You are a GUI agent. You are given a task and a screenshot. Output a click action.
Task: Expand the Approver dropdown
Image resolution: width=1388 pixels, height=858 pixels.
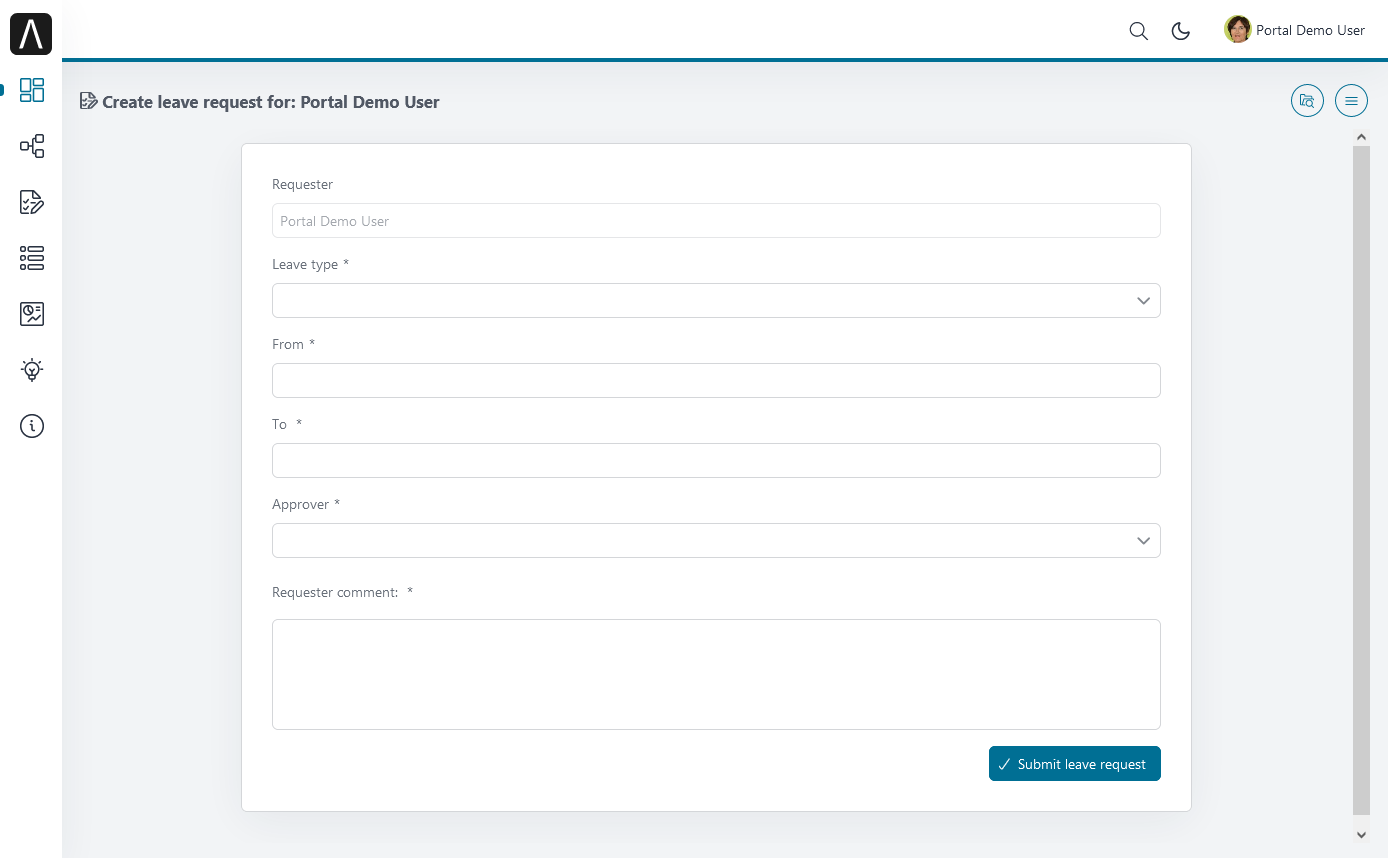pyautogui.click(x=716, y=541)
